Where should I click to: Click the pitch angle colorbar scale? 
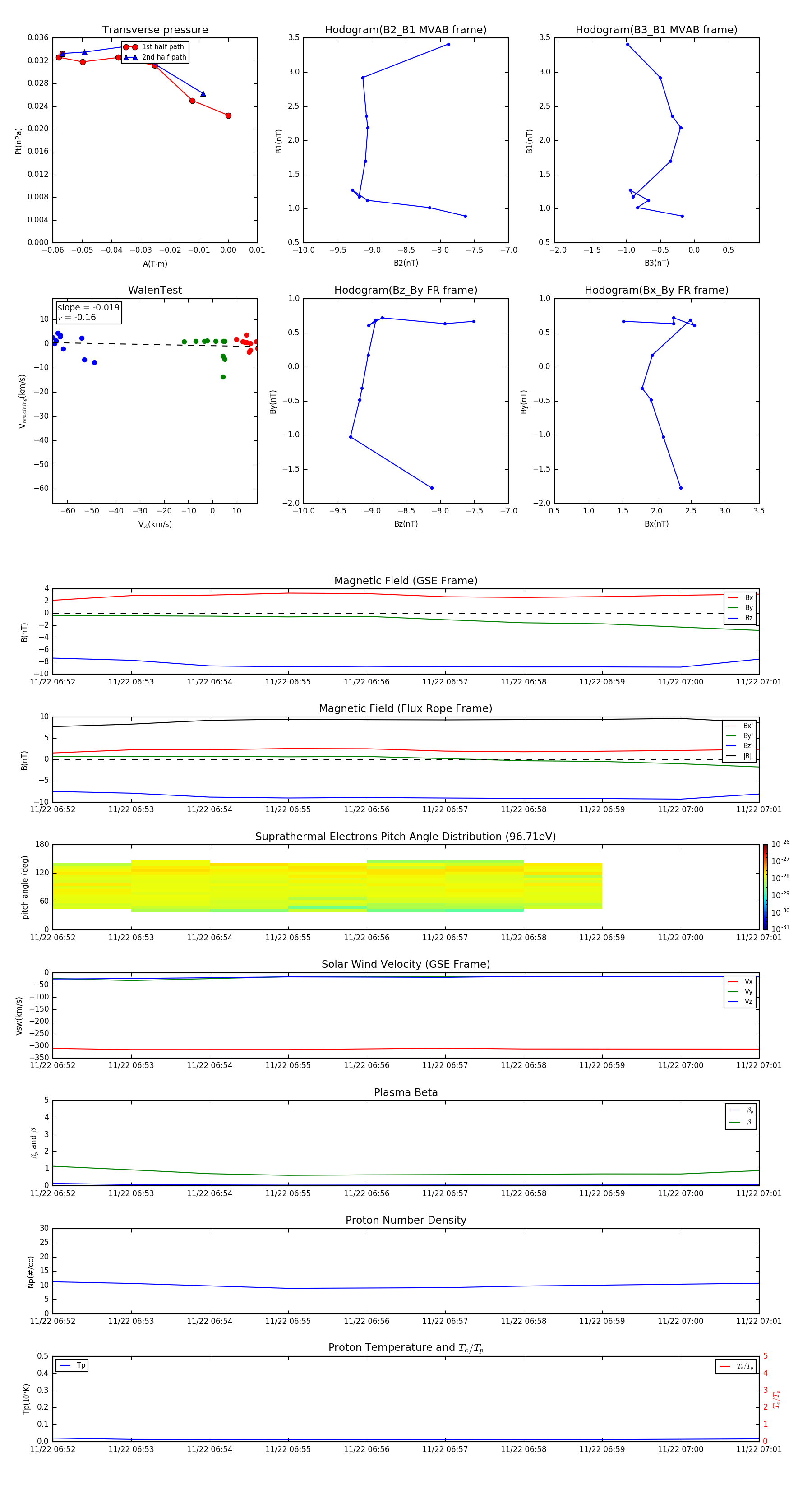point(765,887)
